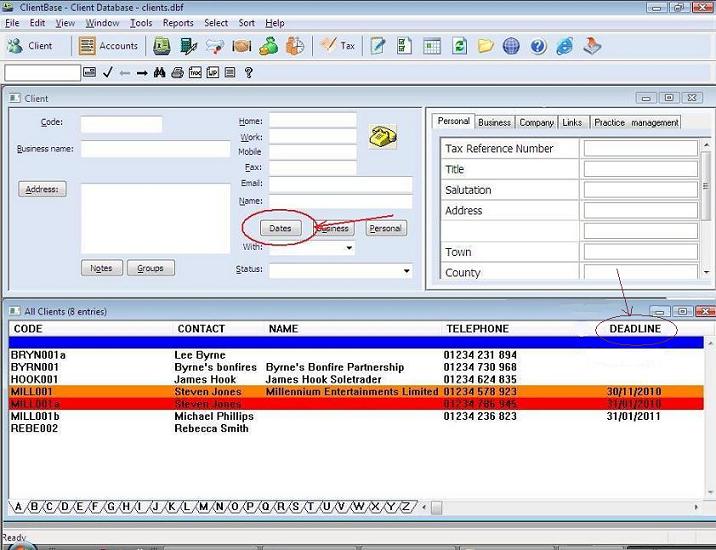Click the DEADLINE column header
This screenshot has height=550, width=716.
click(x=635, y=329)
